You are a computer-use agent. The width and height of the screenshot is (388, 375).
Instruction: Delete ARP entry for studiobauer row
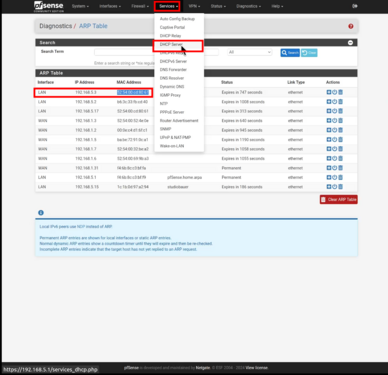(340, 187)
